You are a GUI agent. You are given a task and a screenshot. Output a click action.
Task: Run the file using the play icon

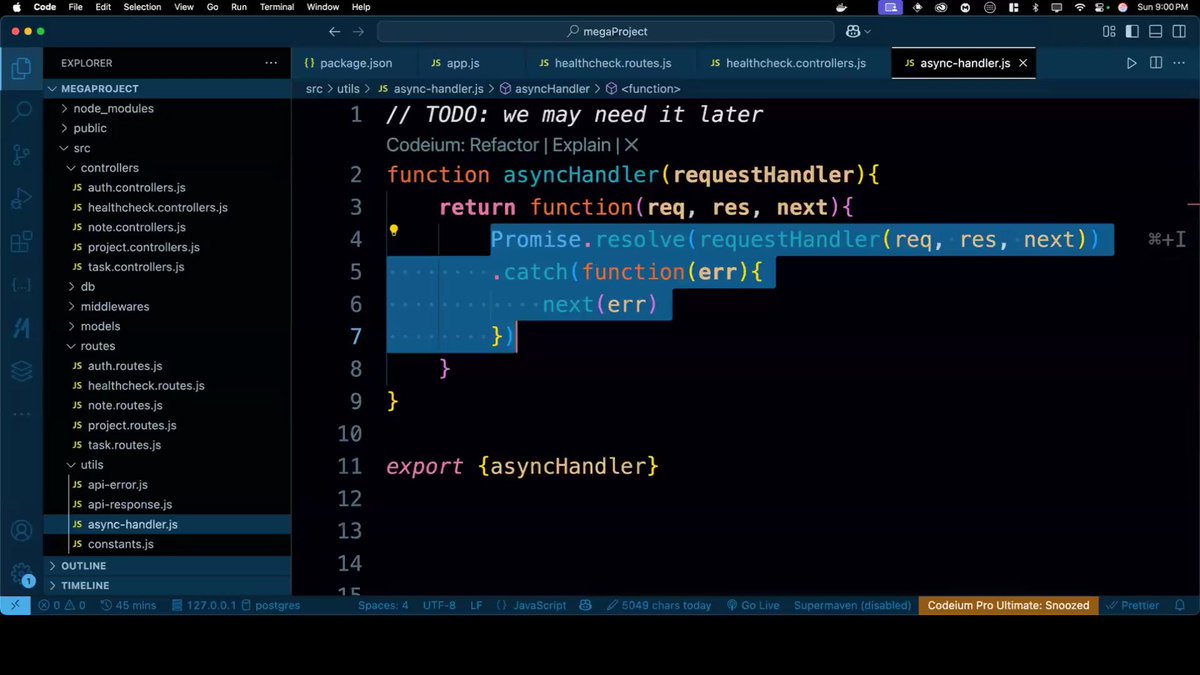1131,62
